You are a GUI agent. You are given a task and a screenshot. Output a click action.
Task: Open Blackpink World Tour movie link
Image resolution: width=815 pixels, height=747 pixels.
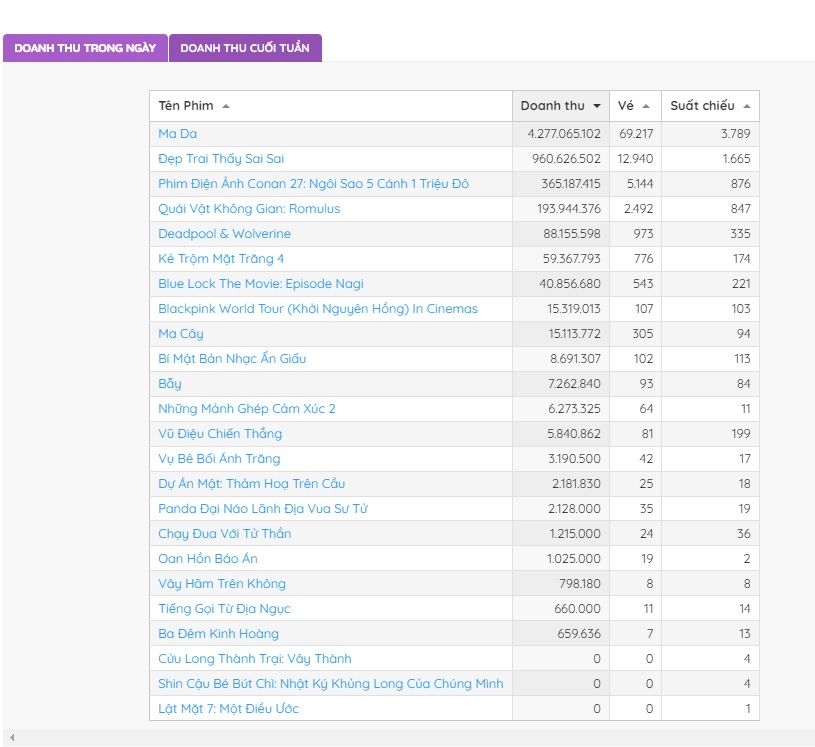(318, 309)
